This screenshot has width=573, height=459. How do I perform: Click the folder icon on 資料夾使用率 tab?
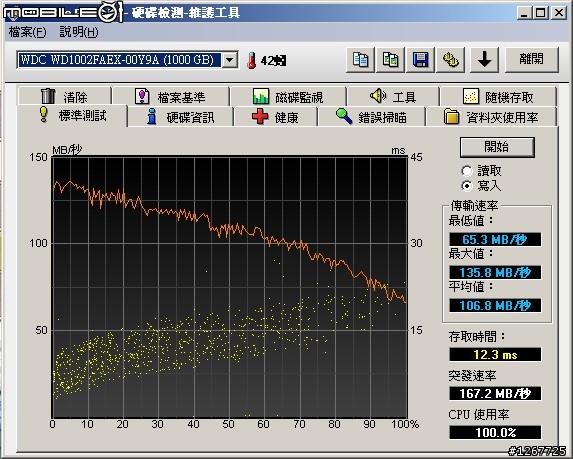point(451,117)
